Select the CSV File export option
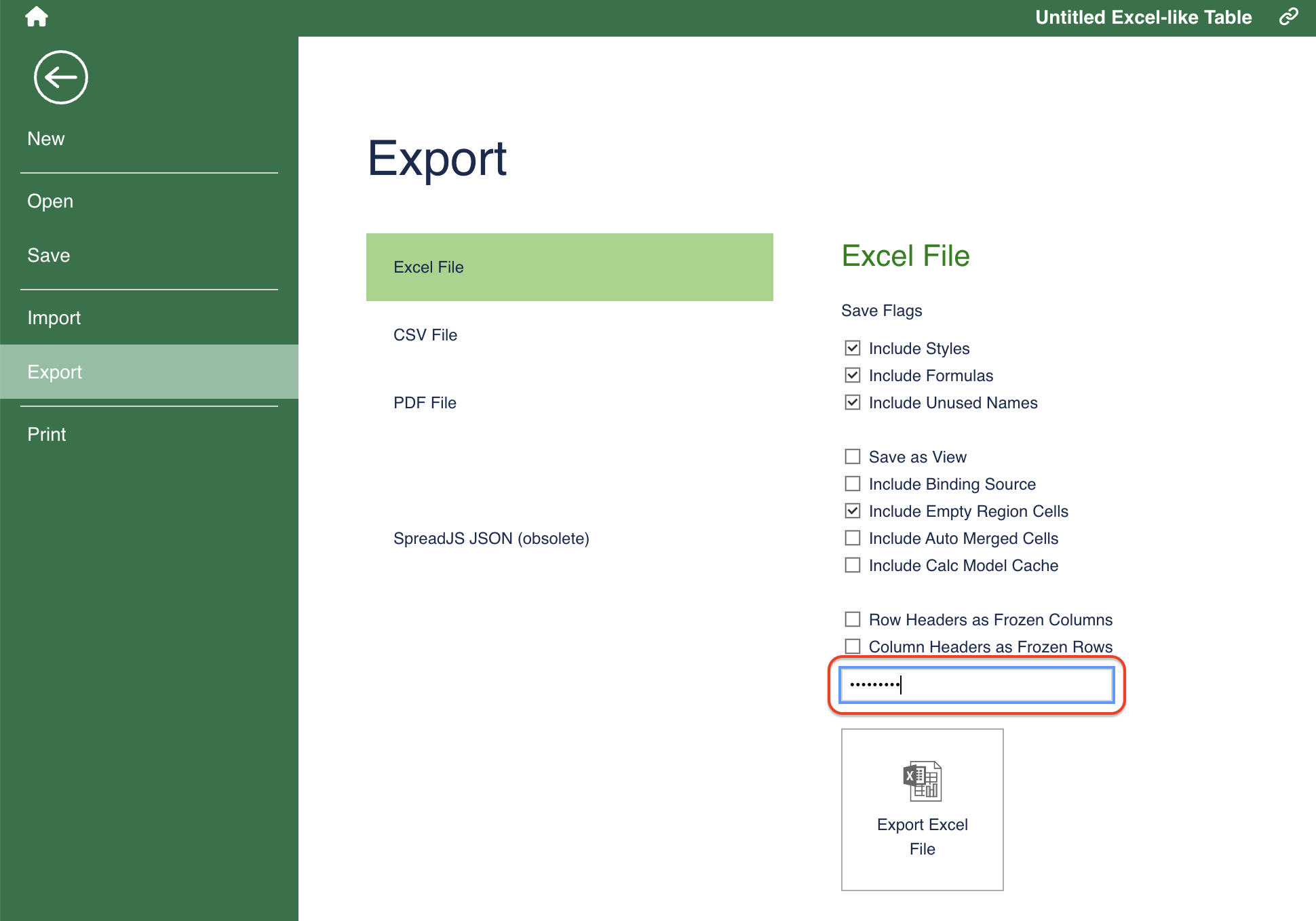This screenshot has height=921, width=1316. click(x=425, y=334)
